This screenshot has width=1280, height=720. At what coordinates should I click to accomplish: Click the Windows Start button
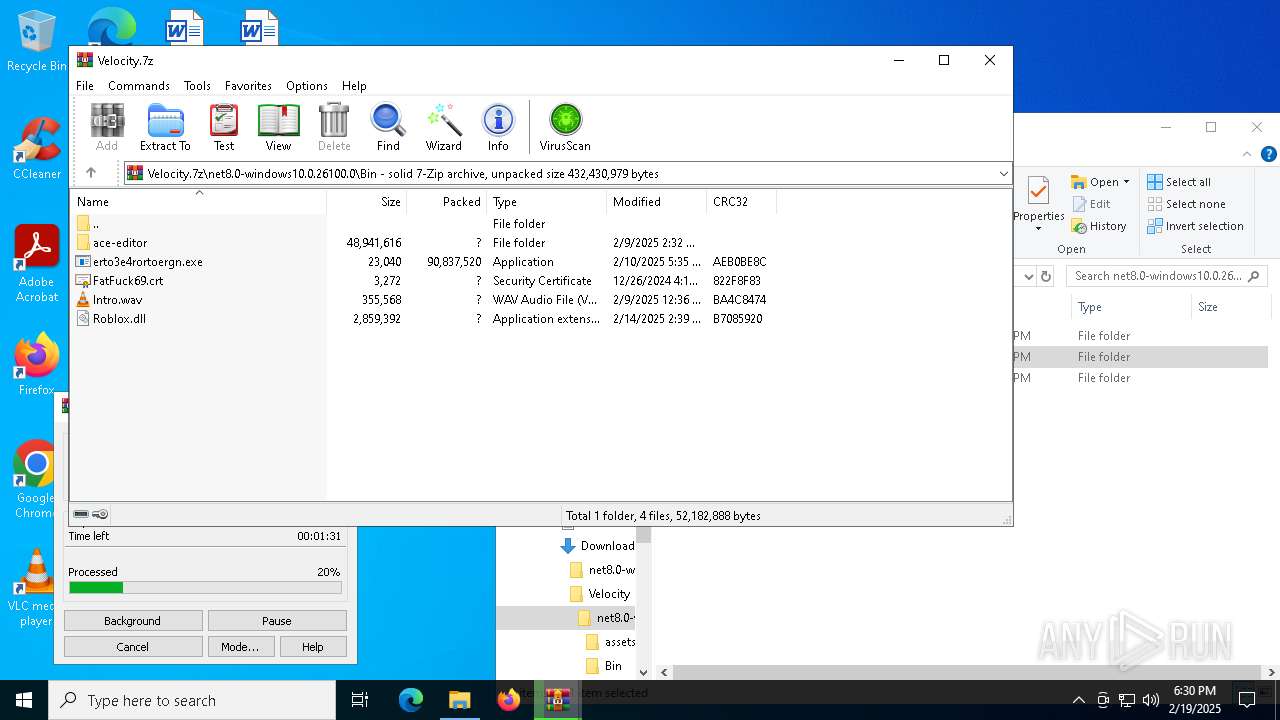coord(24,700)
